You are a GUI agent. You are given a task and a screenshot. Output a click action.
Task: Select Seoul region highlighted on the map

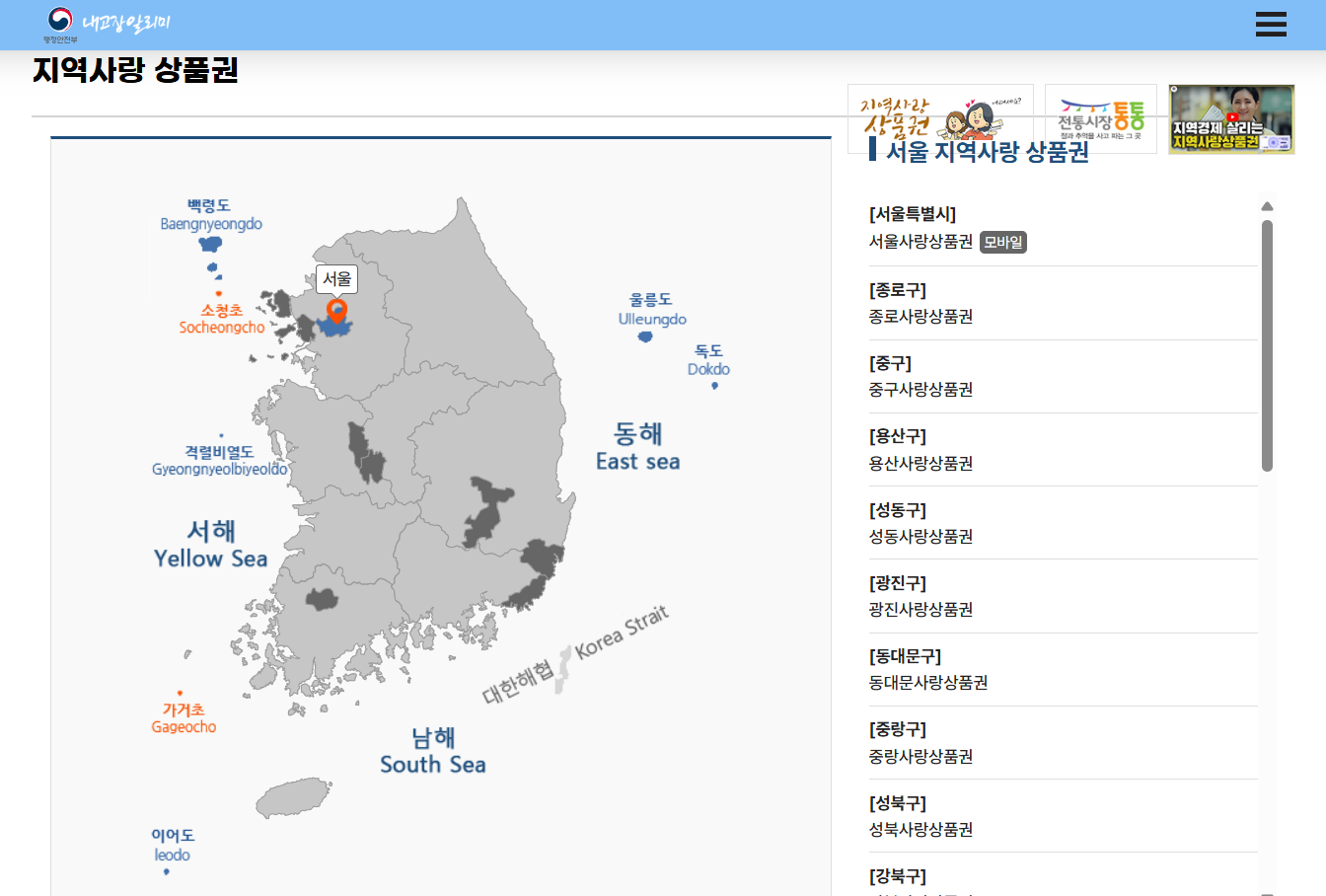[335, 326]
